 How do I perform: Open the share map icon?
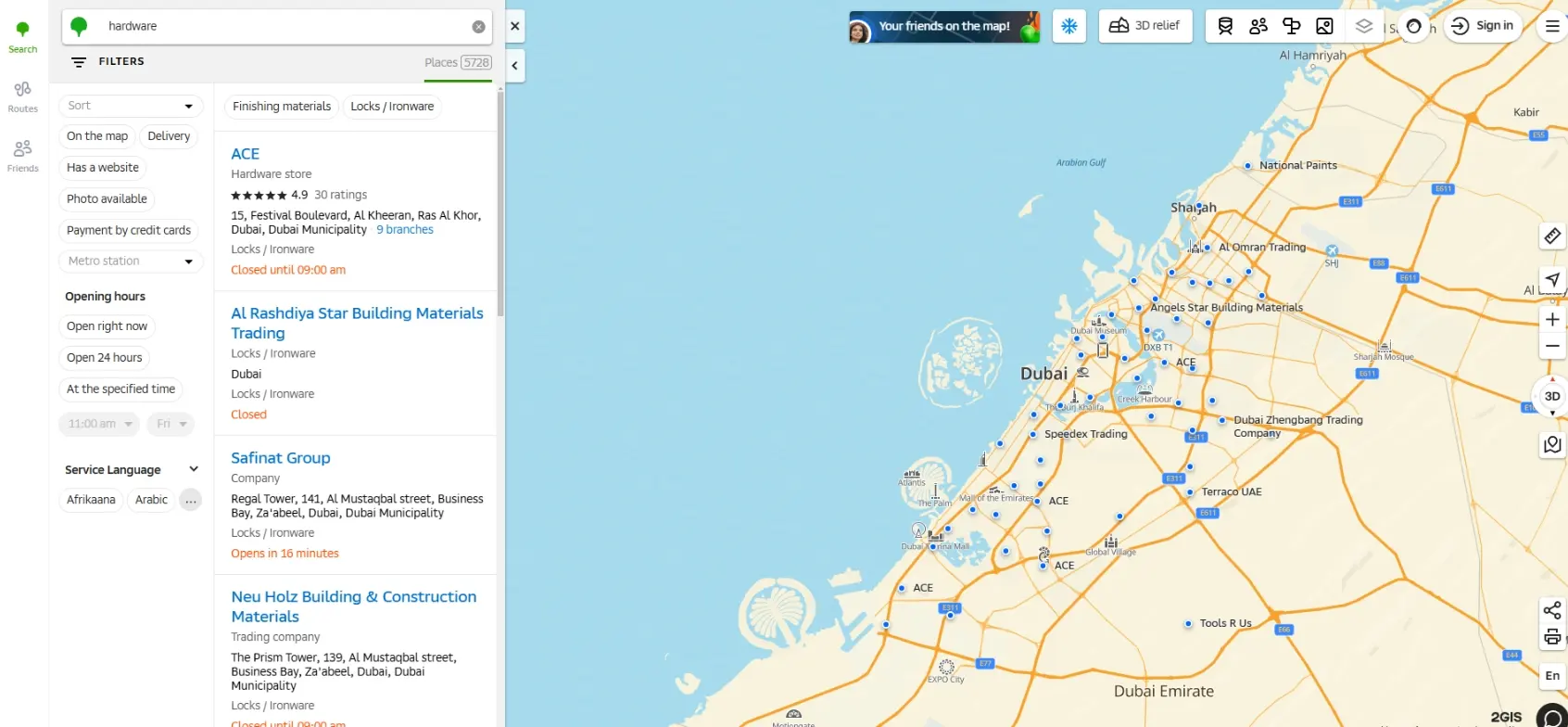[x=1551, y=609]
